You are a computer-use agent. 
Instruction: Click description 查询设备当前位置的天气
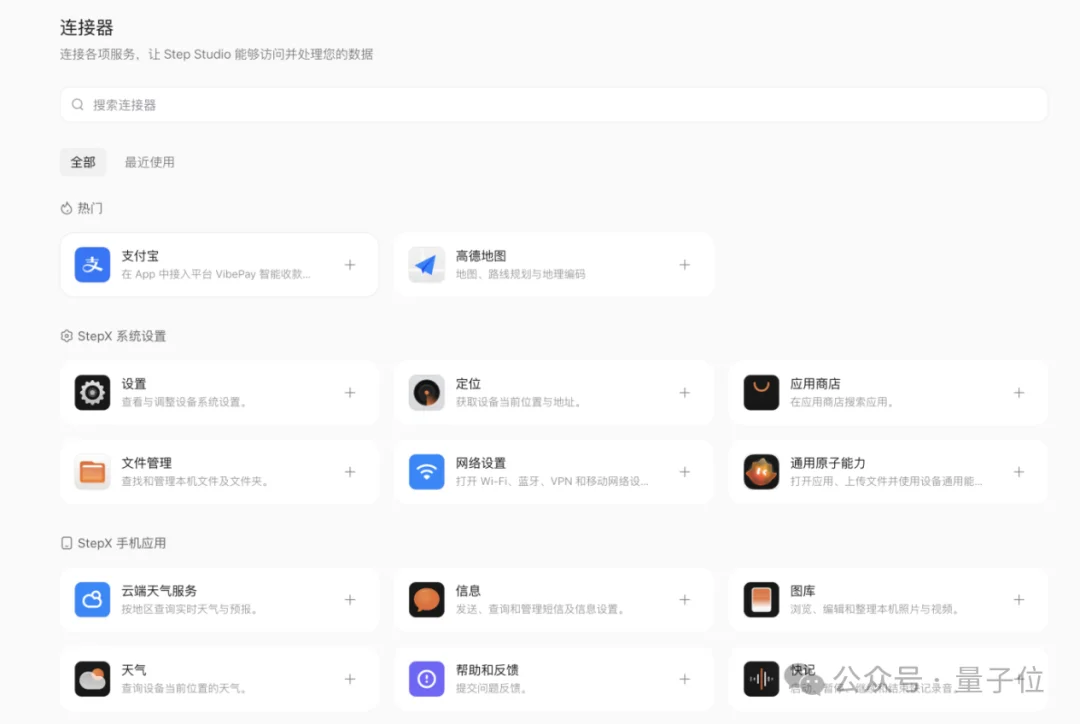click(x=184, y=688)
